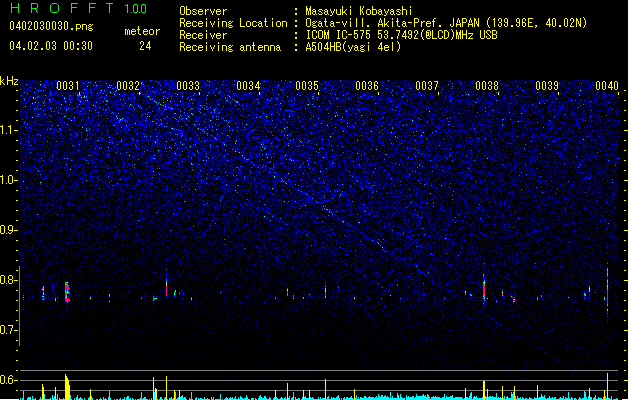The image size is (629, 400).
Task: Click the 0034 time marker
Action: point(248,85)
